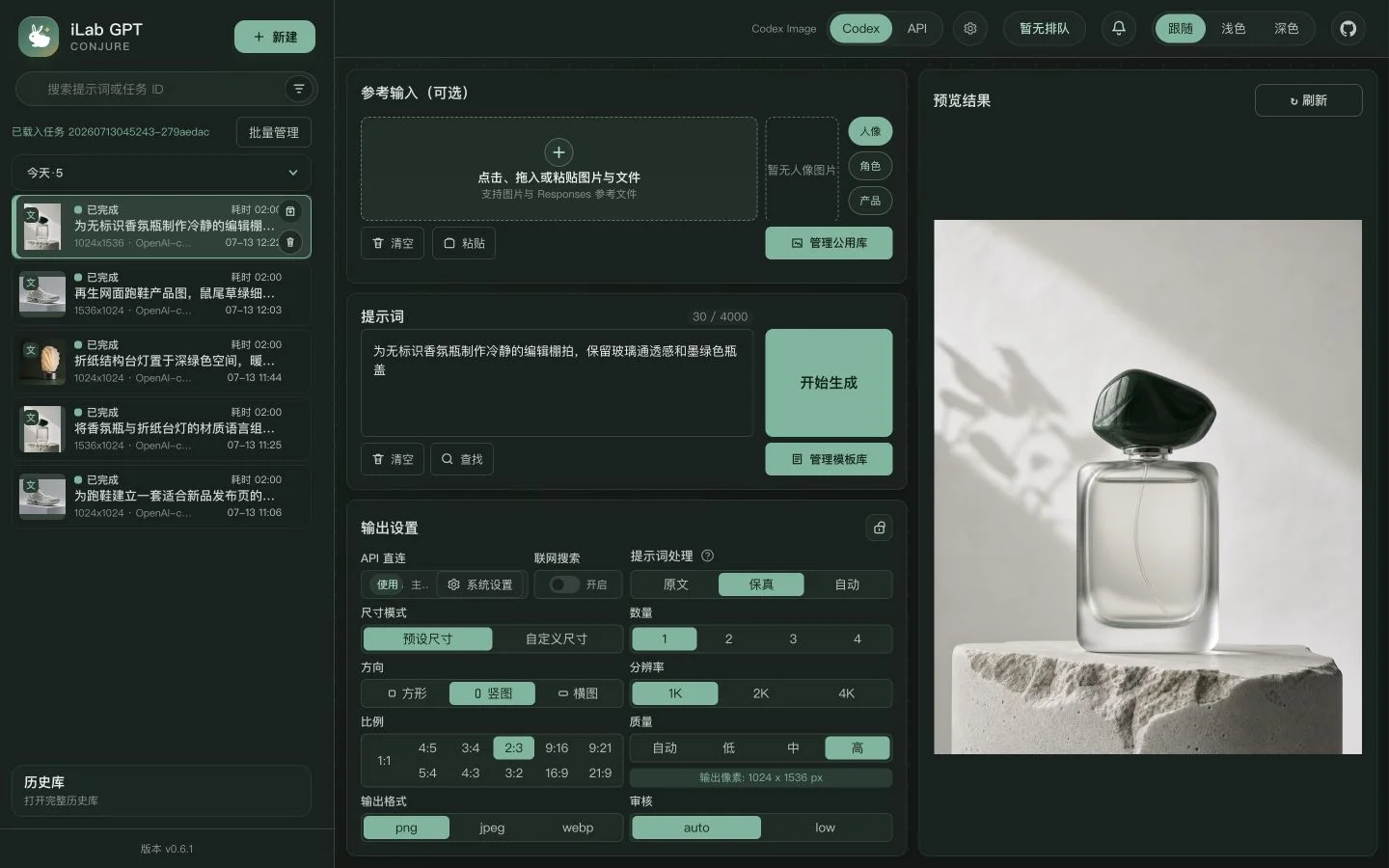
Task: Open the 历史库 full history
Action: [x=161, y=791]
